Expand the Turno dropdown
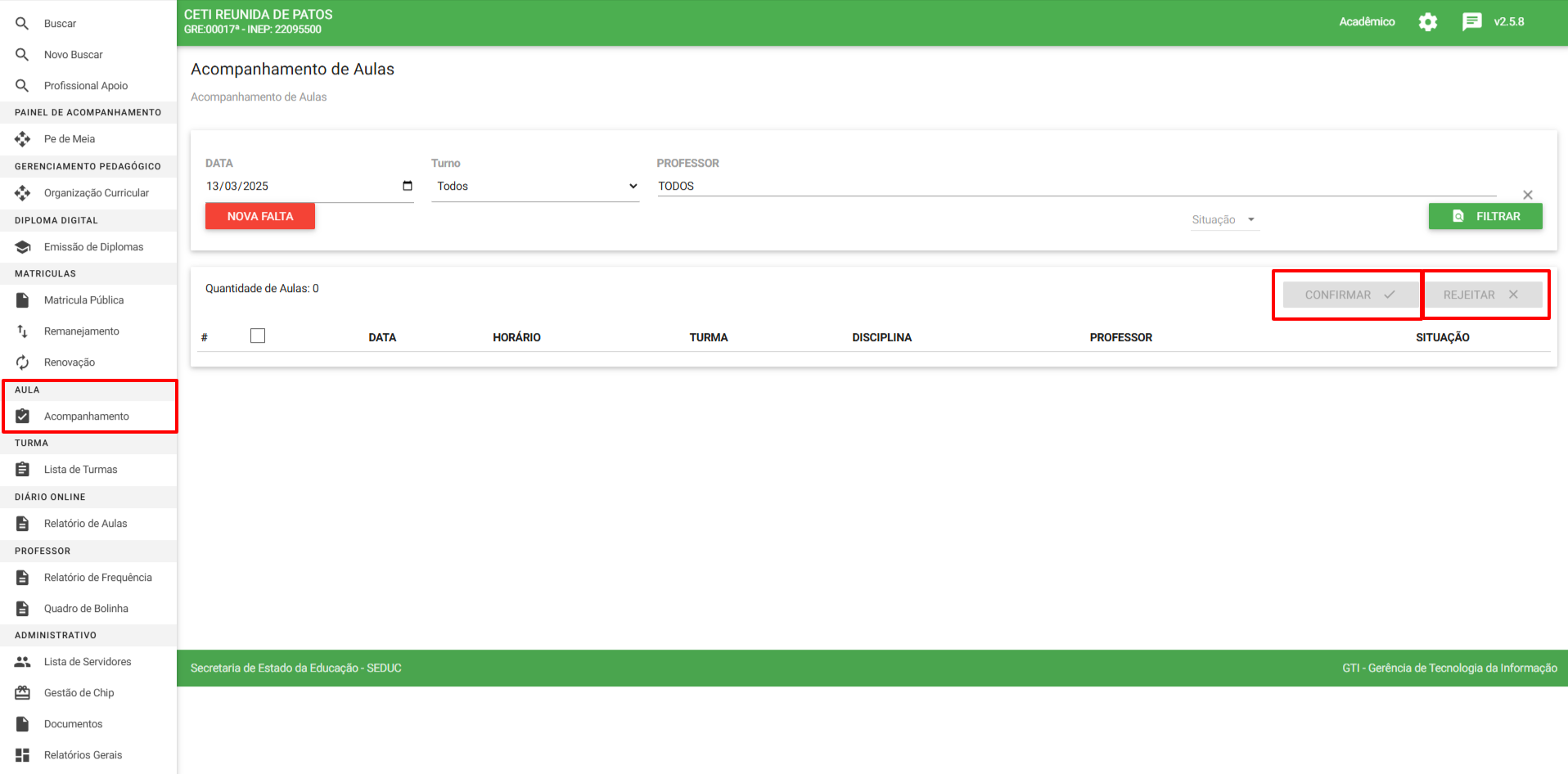This screenshot has width=1568, height=774. (535, 187)
